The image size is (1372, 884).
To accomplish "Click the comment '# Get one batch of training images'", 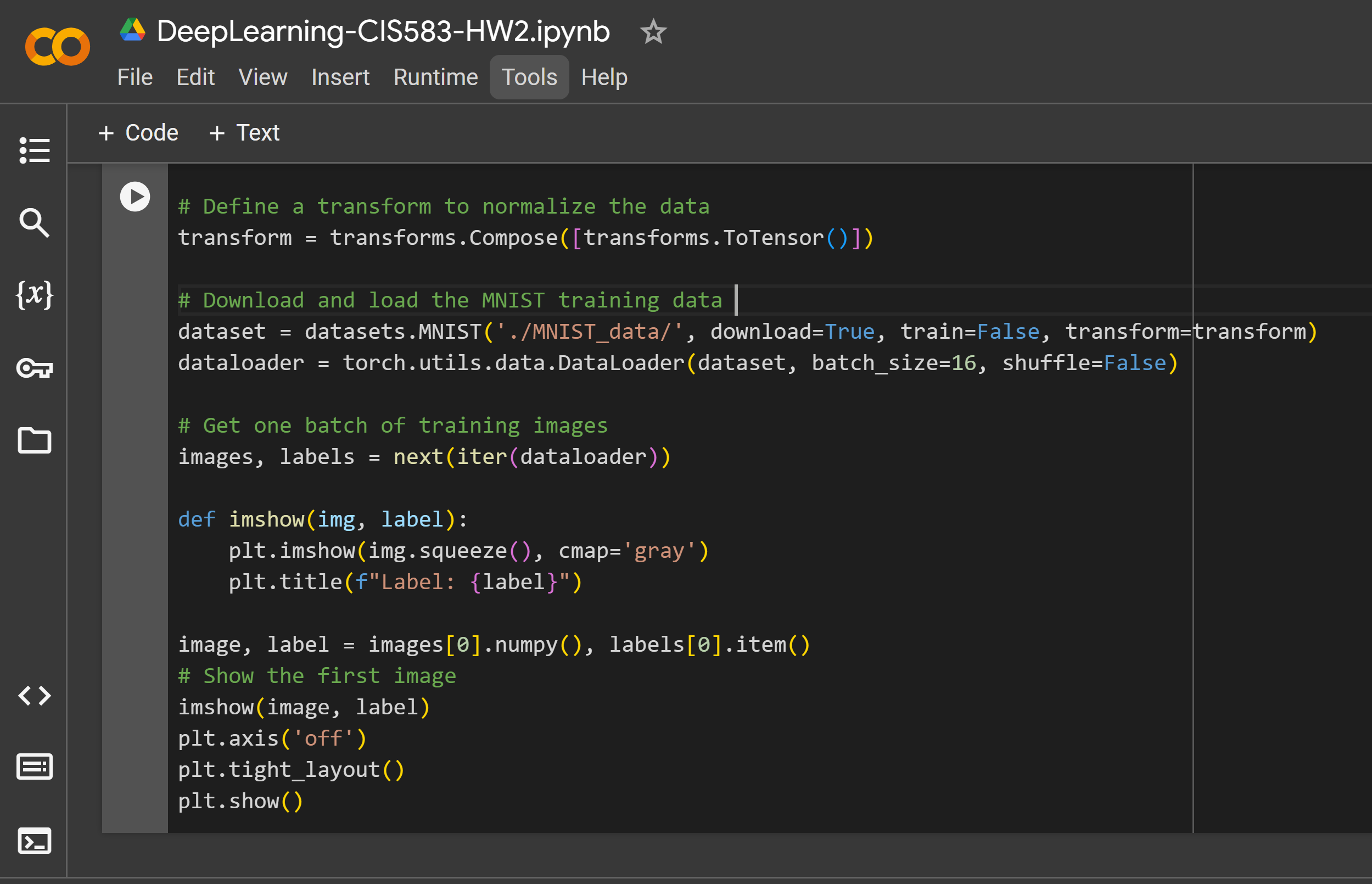I will point(393,426).
